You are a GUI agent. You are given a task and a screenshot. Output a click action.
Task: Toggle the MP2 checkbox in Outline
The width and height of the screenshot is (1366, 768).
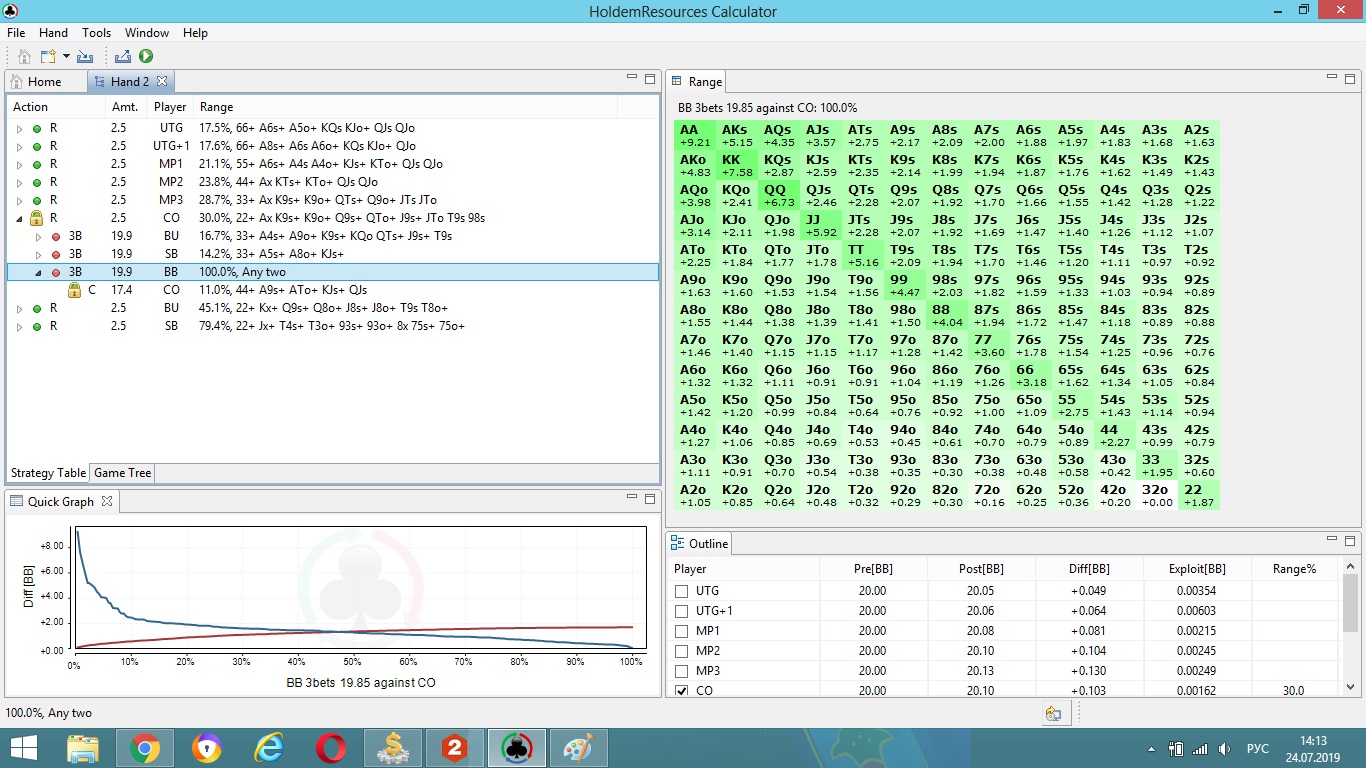(682, 651)
